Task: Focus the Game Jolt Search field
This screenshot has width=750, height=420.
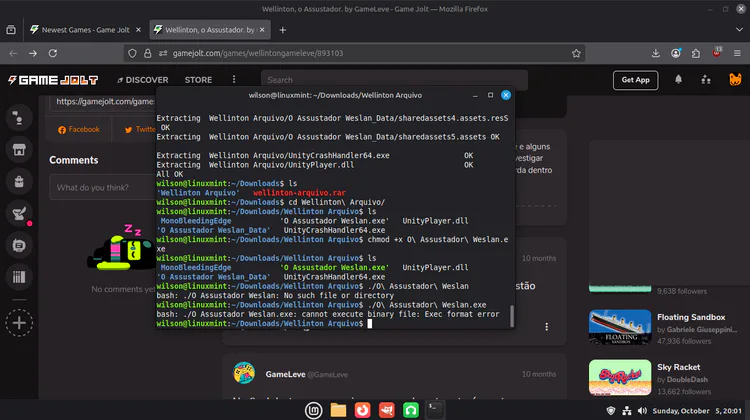Action: (x=394, y=80)
